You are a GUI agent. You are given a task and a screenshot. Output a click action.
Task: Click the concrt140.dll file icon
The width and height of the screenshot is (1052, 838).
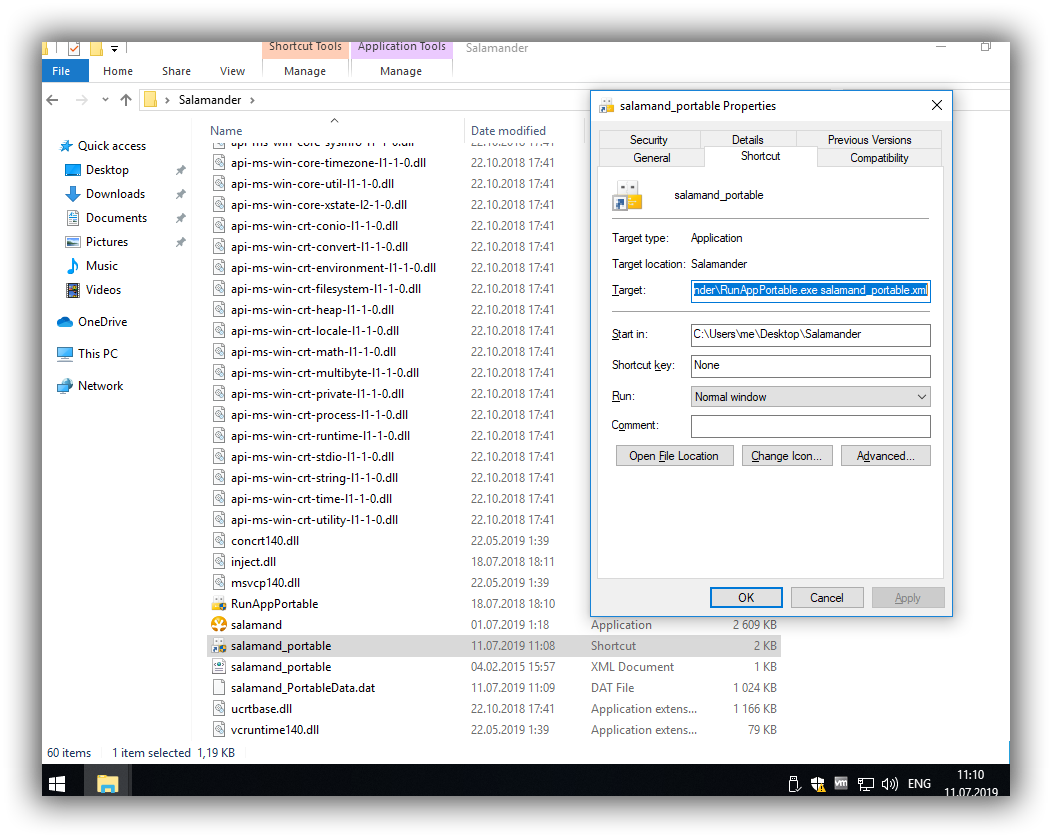coord(219,541)
